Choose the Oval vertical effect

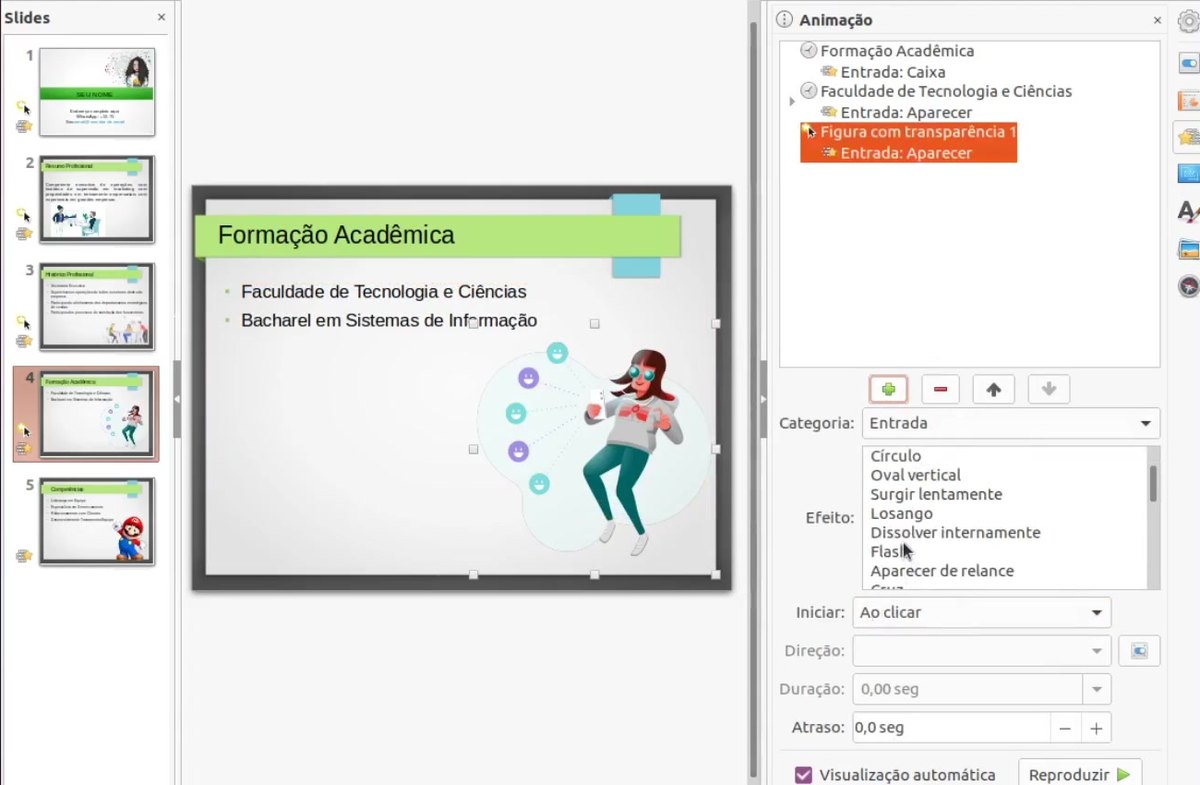pos(915,475)
